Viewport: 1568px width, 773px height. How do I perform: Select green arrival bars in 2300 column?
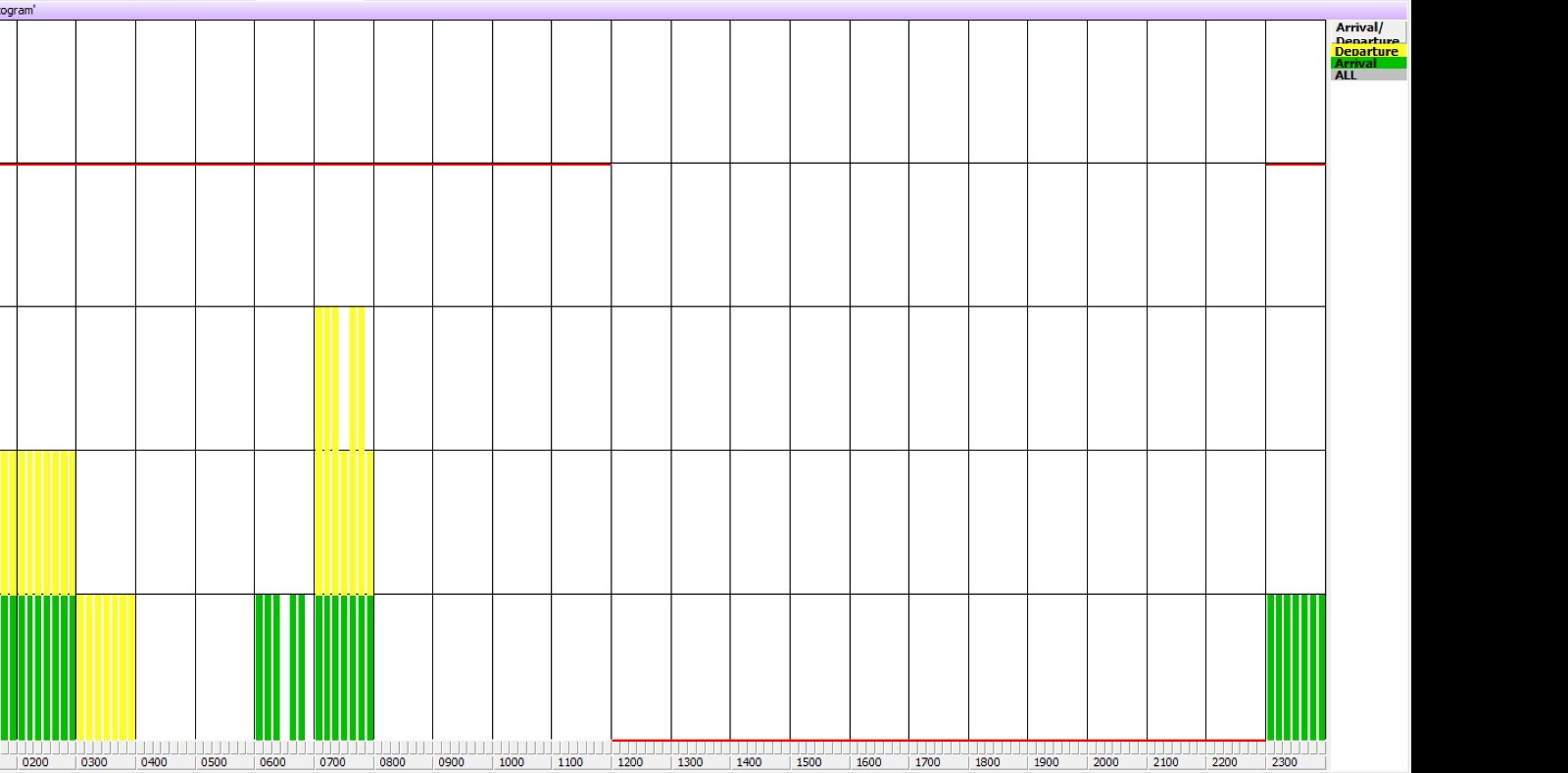(1296, 666)
